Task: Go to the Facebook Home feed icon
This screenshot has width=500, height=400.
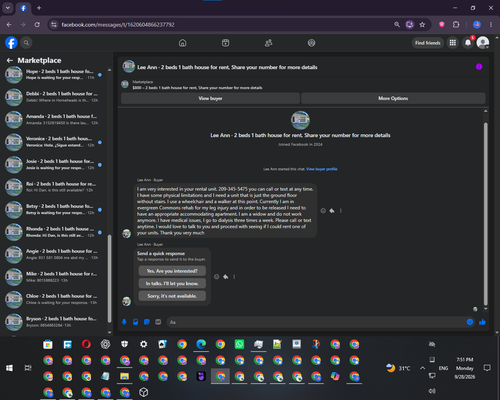Action: tap(183, 43)
